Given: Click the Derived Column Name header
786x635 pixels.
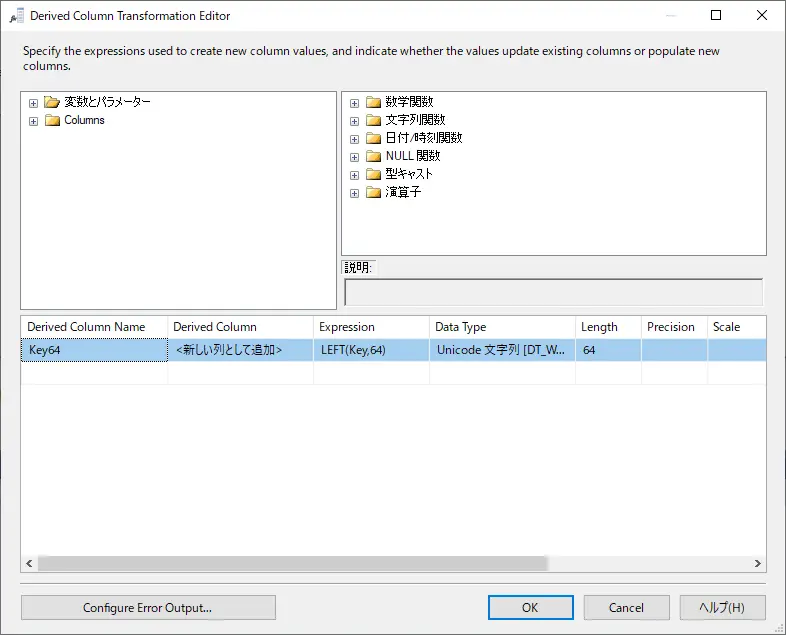Looking at the screenshot, I should (x=94, y=327).
